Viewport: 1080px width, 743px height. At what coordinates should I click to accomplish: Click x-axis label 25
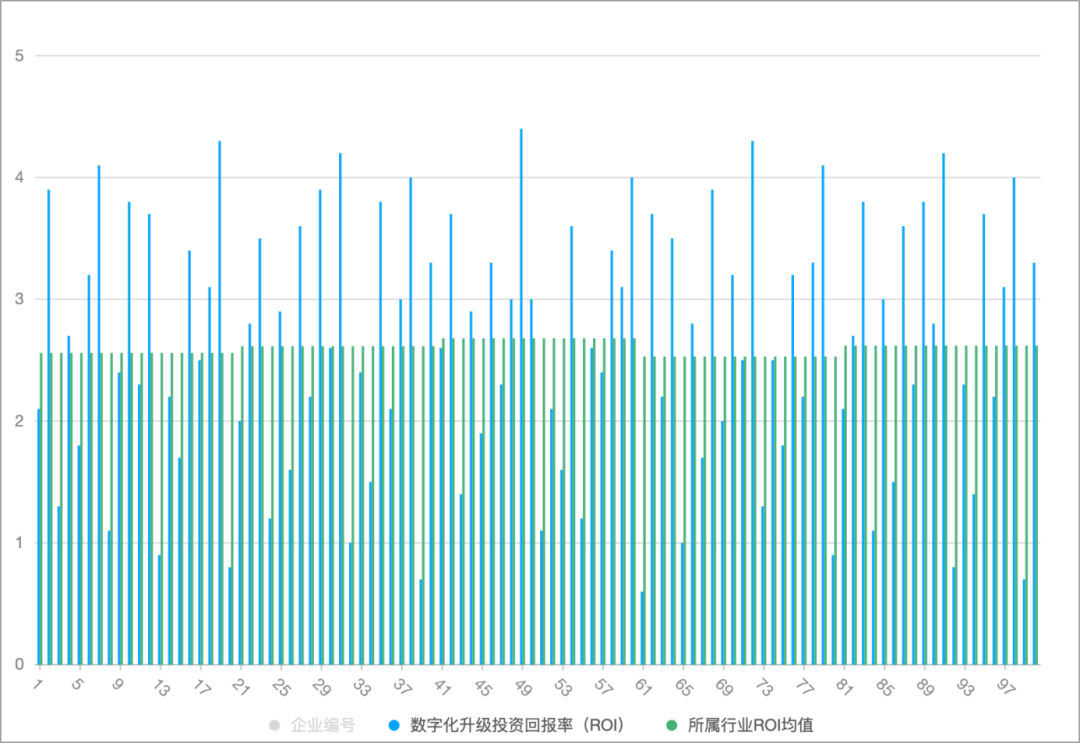280,687
